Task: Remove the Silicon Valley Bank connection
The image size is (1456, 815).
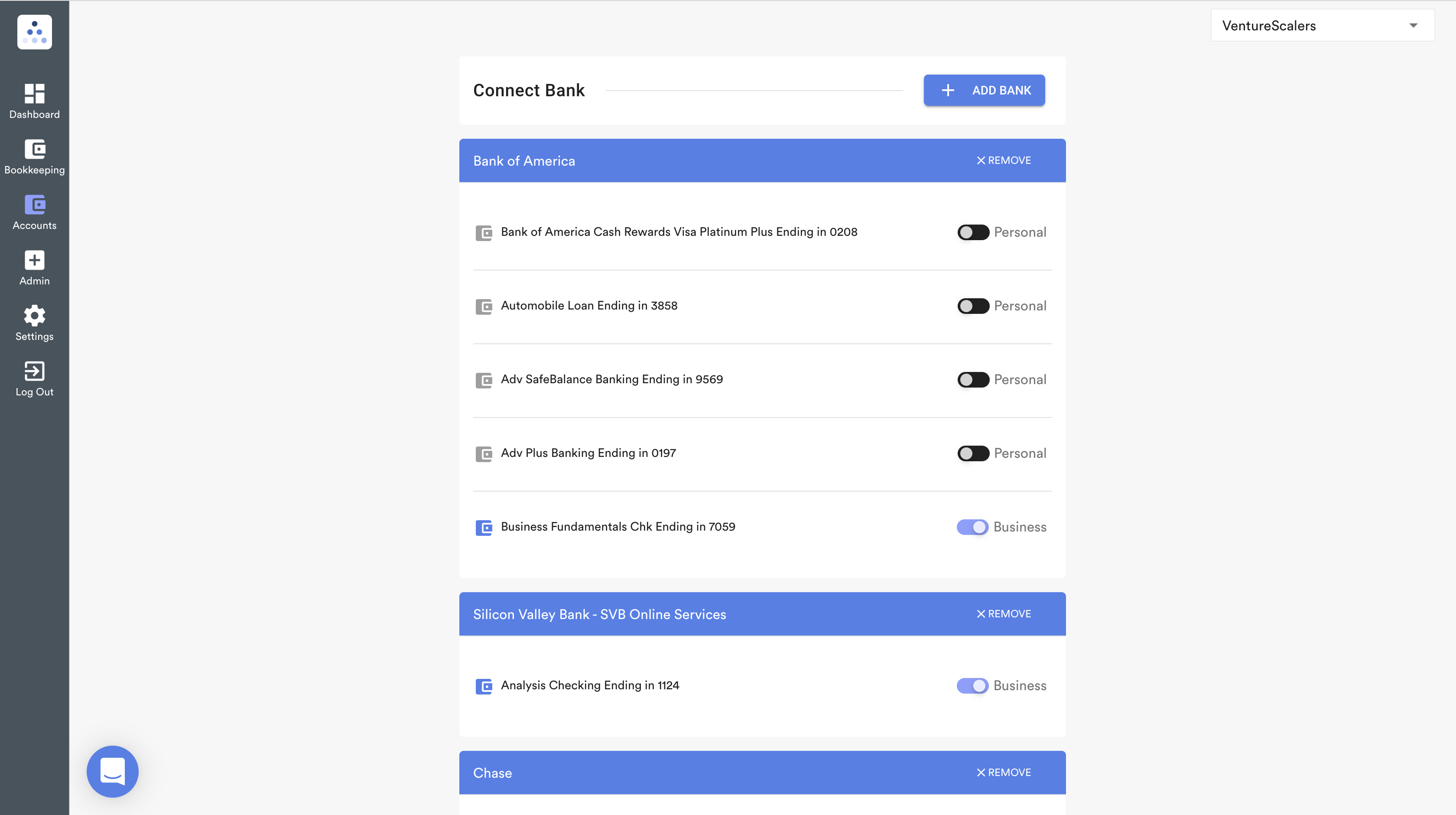Action: point(1004,614)
